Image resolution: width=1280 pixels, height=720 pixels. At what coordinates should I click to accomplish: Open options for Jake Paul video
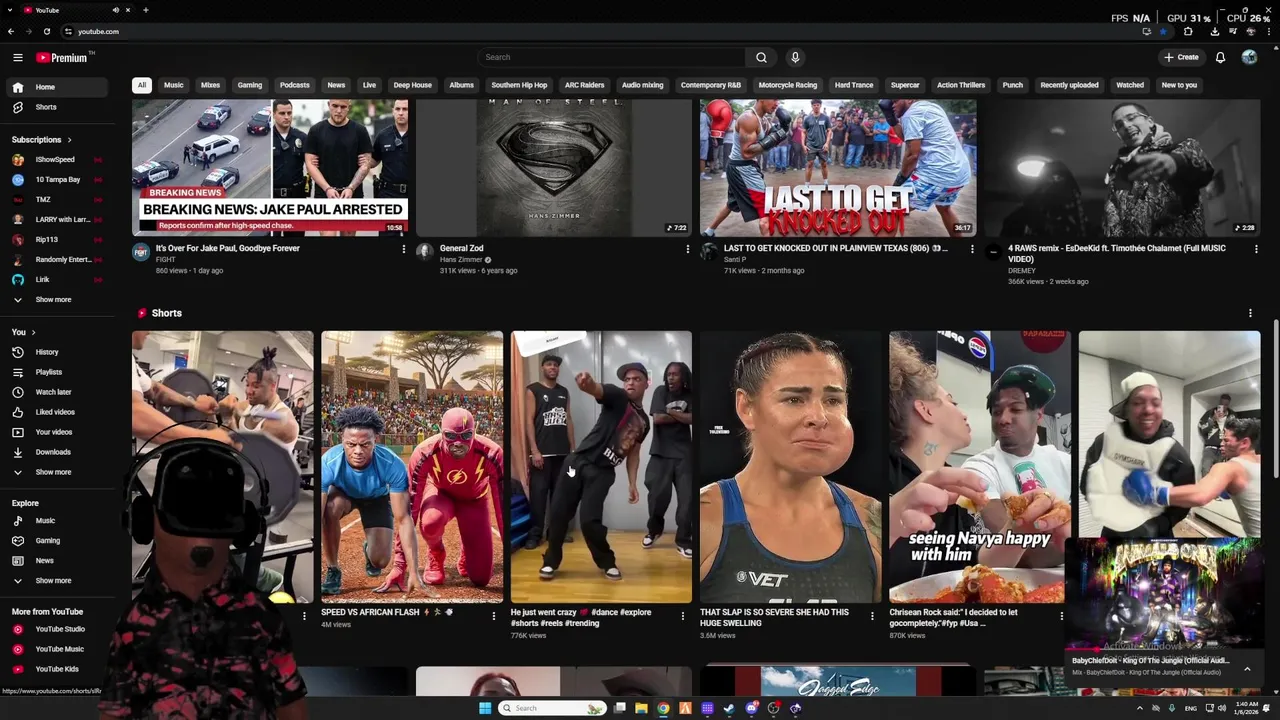(404, 249)
